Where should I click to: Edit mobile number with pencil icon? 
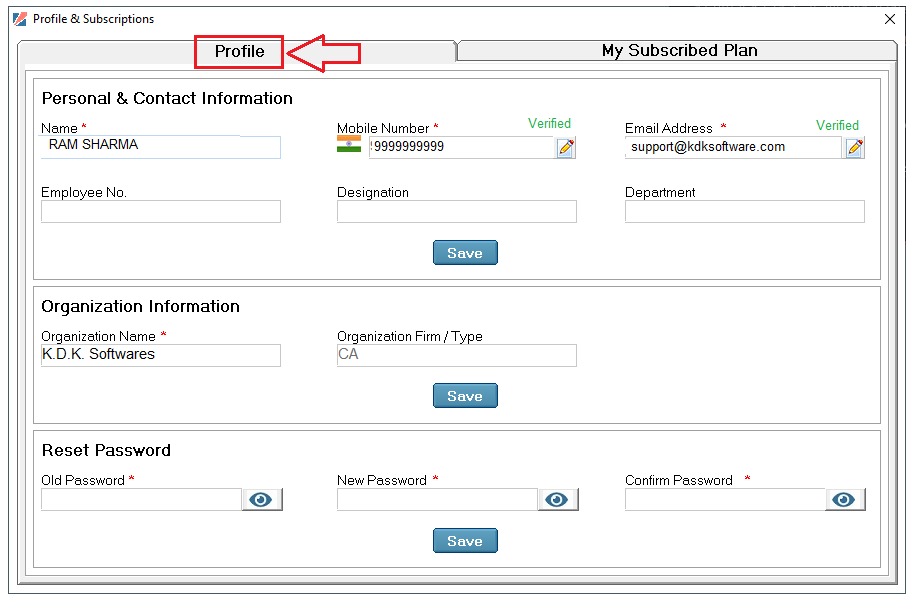pos(565,147)
